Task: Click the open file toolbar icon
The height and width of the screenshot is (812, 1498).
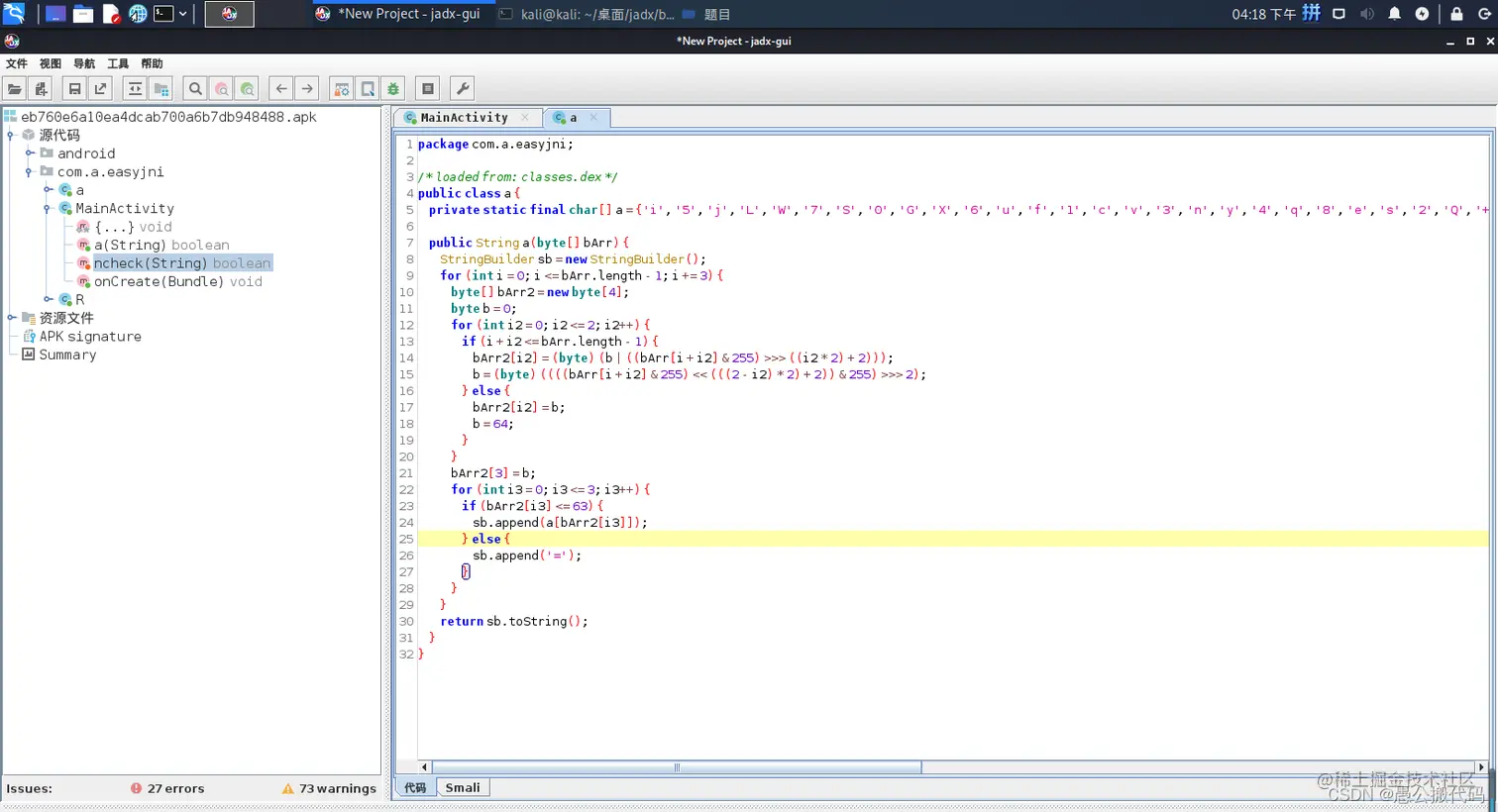Action: tap(15, 89)
